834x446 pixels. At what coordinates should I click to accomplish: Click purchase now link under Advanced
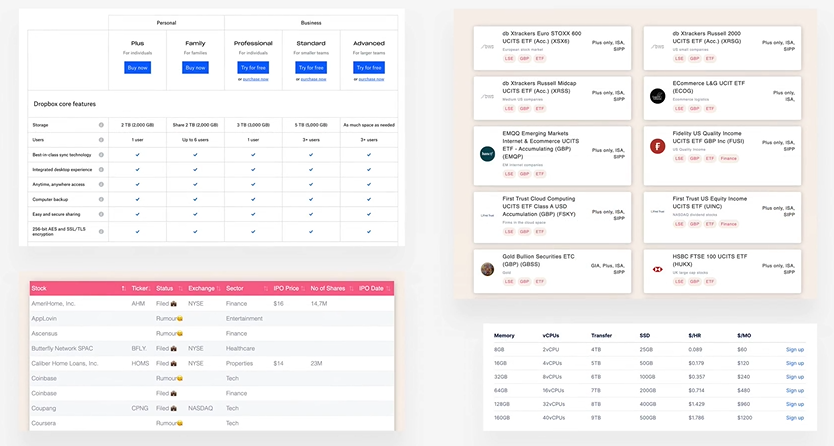click(372, 79)
